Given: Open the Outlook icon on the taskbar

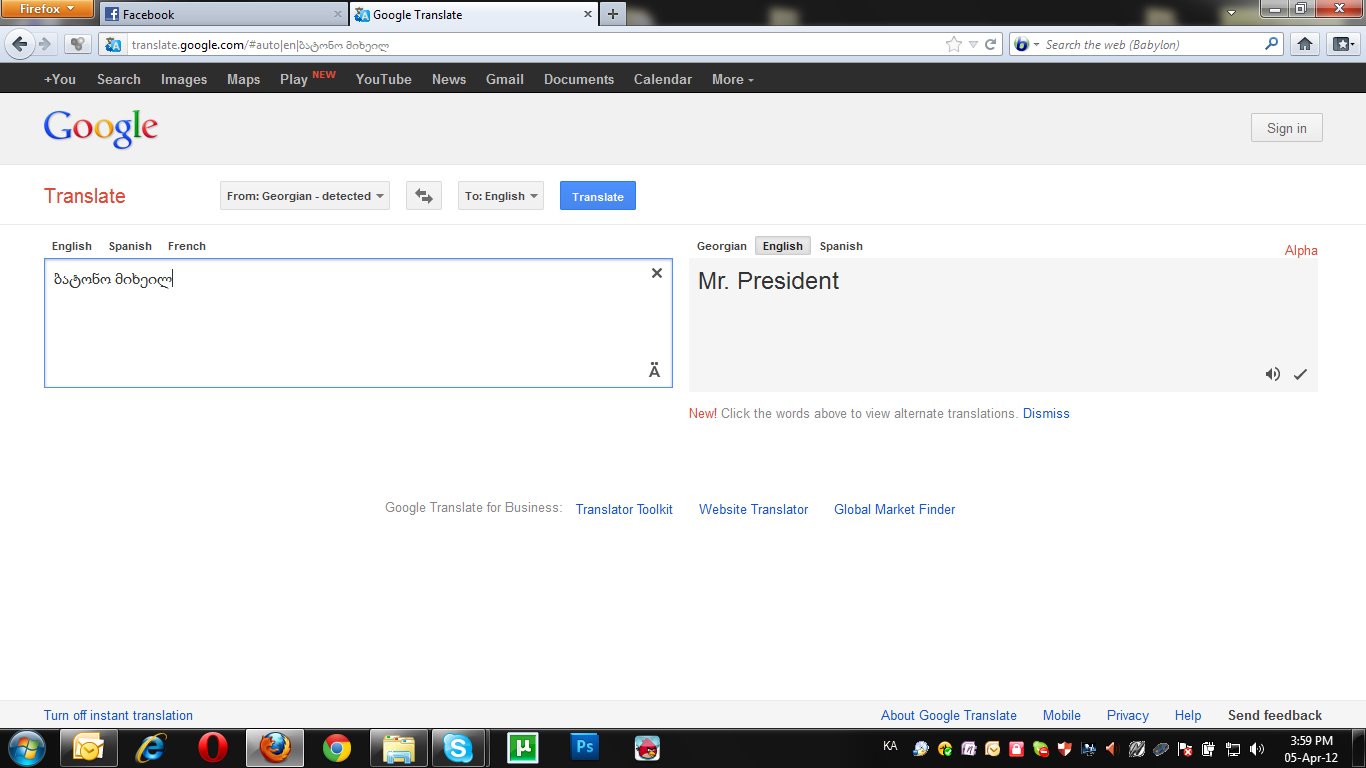Looking at the screenshot, I should (88, 748).
